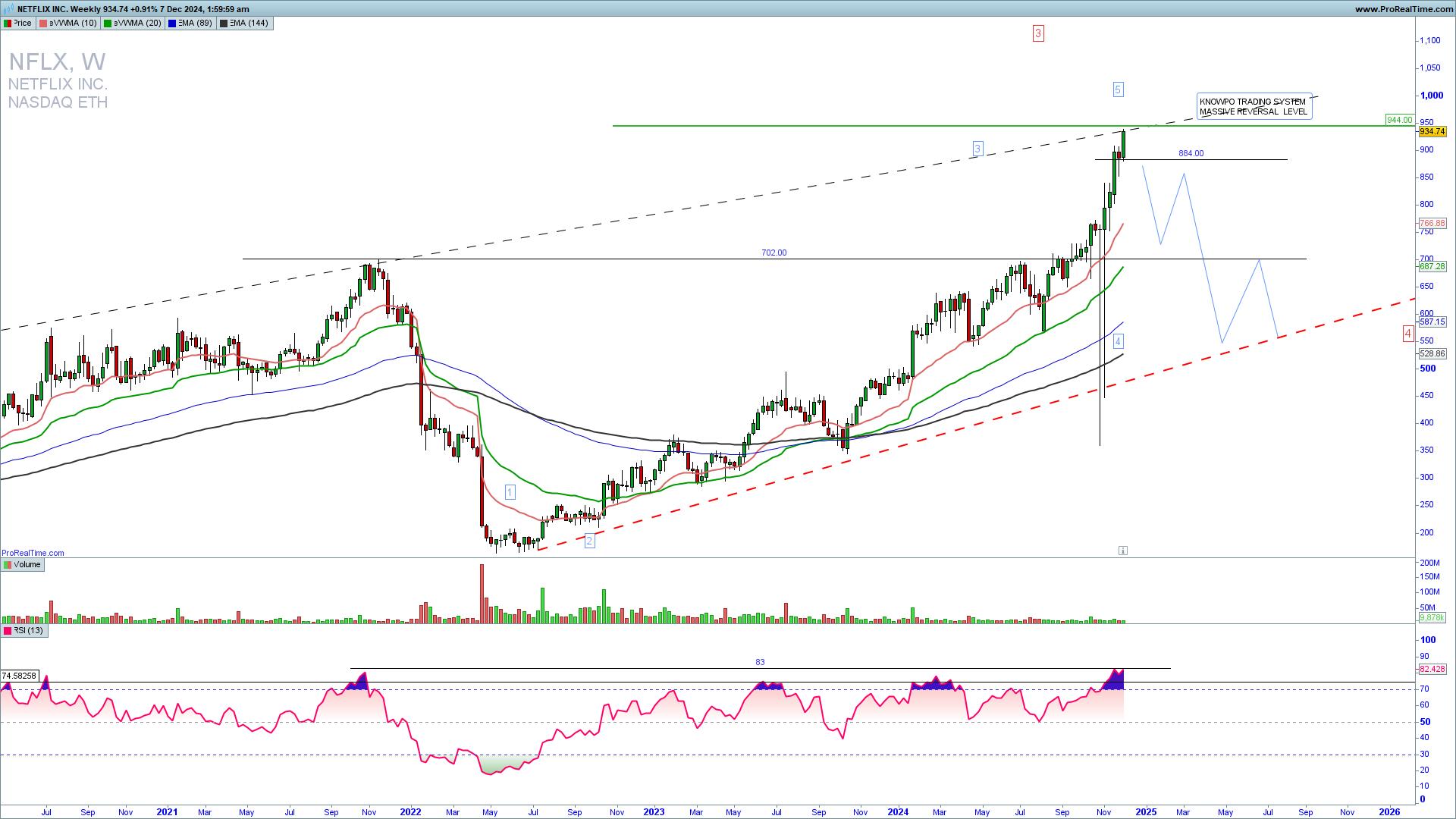Click the 200M volume axis label
This screenshot has height=819, width=1456.
click(x=1429, y=563)
